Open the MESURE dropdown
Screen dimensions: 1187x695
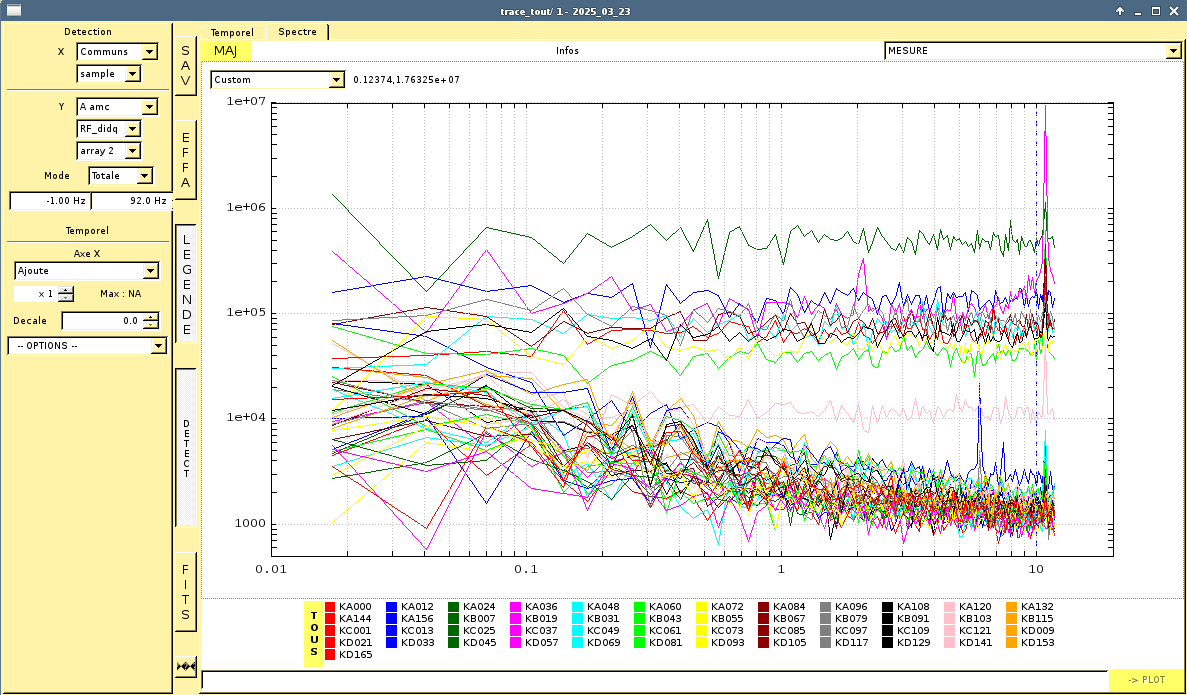coord(1032,51)
